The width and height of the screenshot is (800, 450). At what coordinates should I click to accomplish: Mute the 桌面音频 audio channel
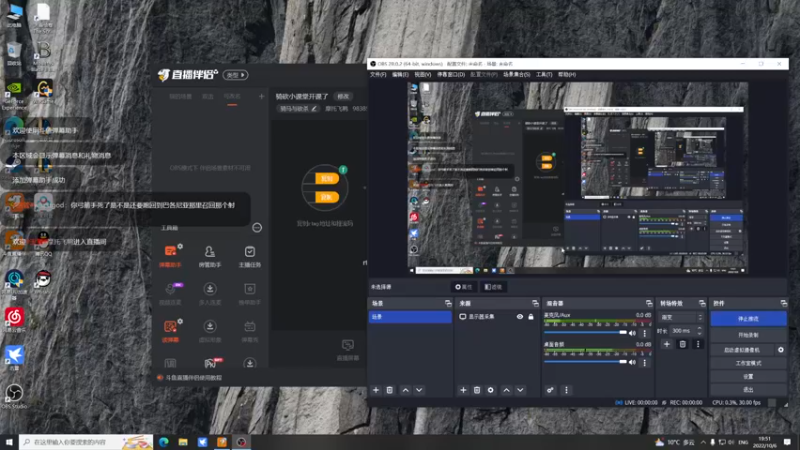(x=633, y=362)
